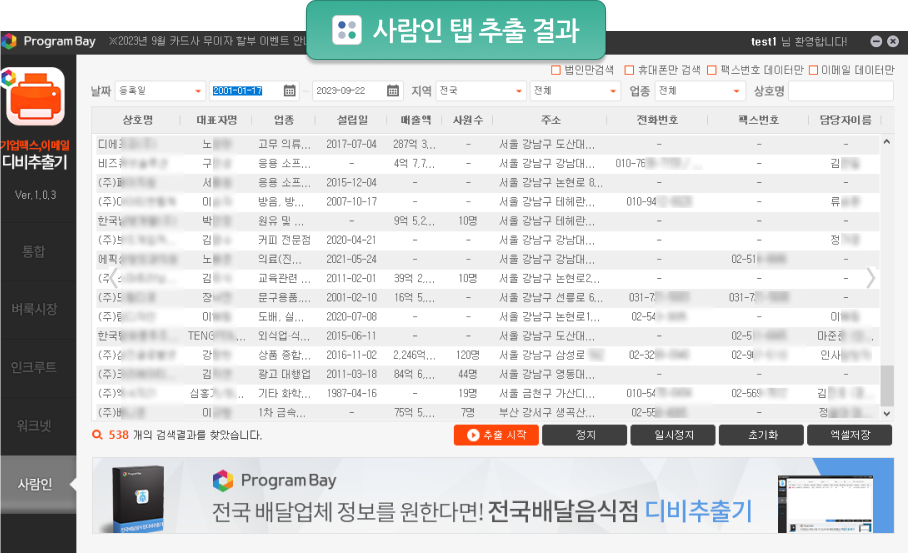The image size is (911, 554).
Task: Open end date calendar picker icon
Action: coord(393,91)
